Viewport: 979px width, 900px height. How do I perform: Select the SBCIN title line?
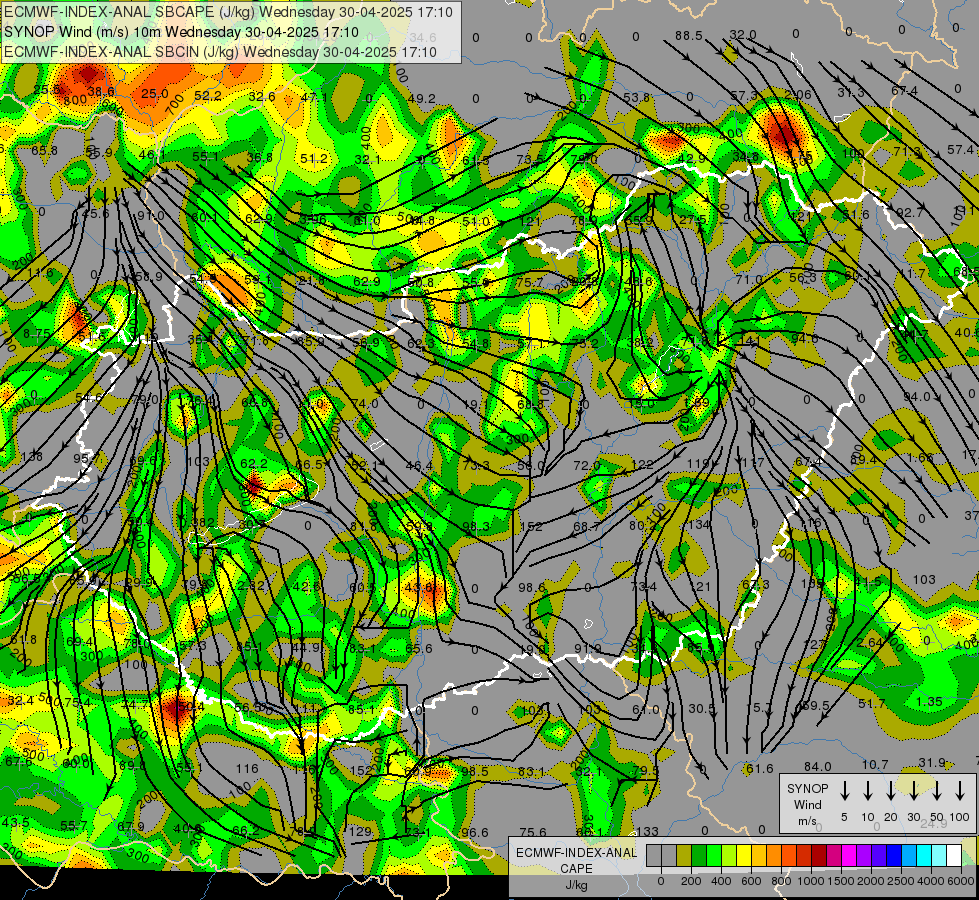click(x=220, y=52)
